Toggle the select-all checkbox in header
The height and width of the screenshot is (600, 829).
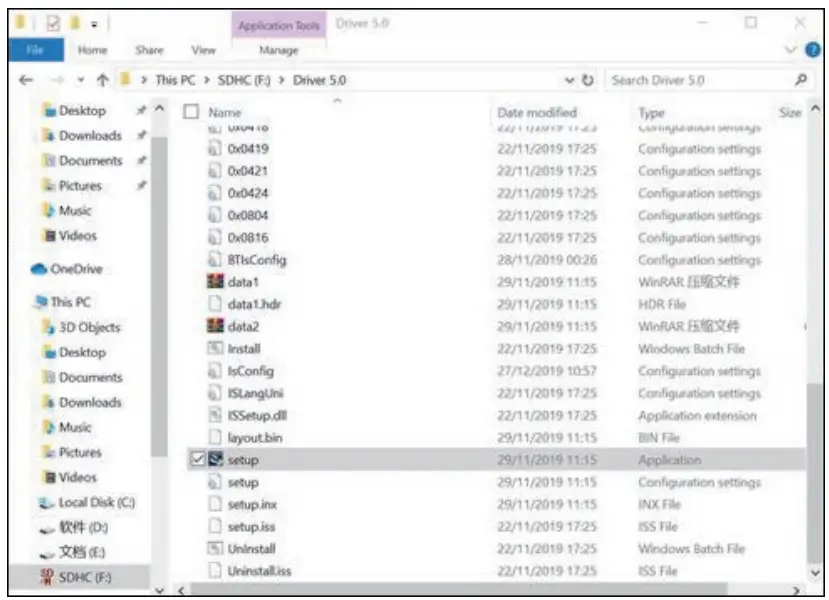click(191, 112)
